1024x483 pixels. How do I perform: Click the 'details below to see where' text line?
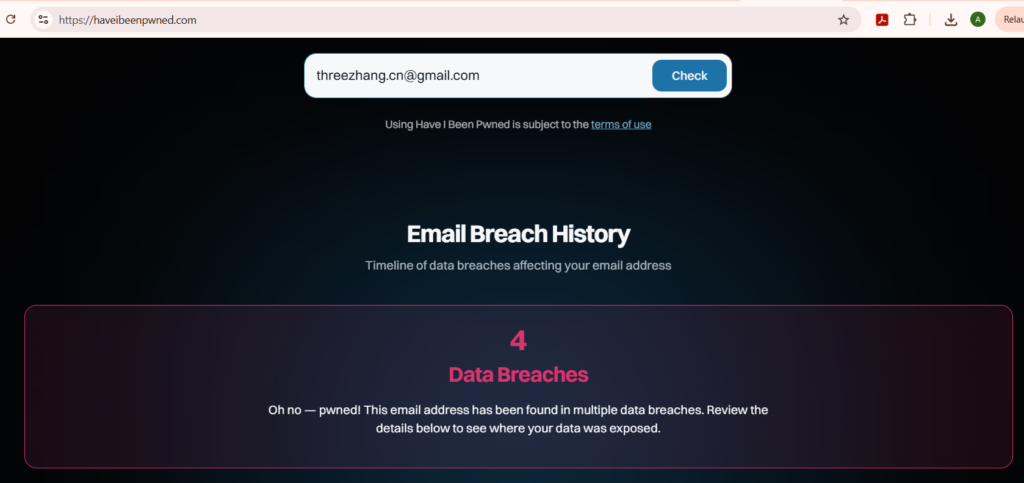(519, 429)
